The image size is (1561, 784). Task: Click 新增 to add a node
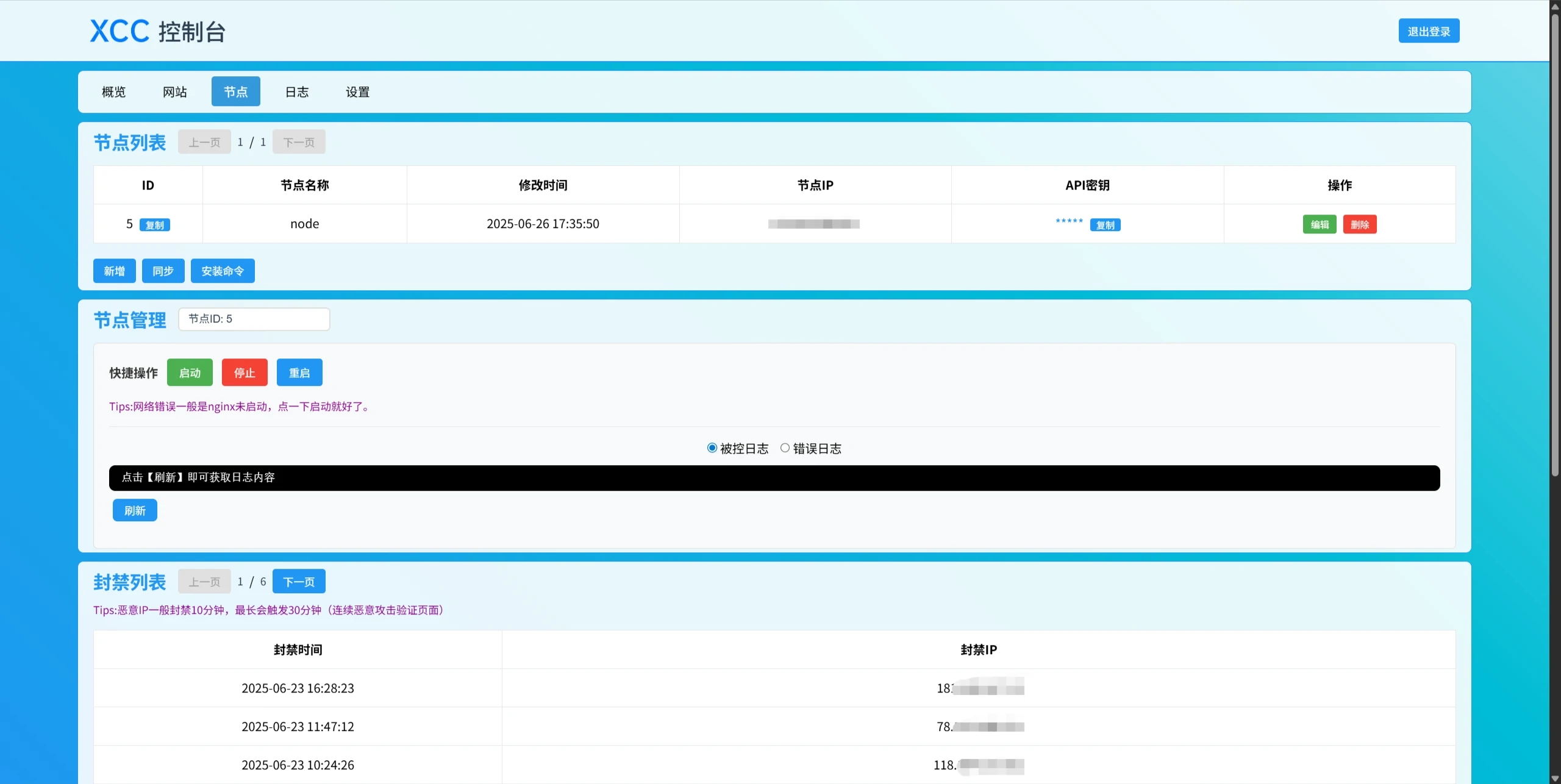[x=114, y=271]
